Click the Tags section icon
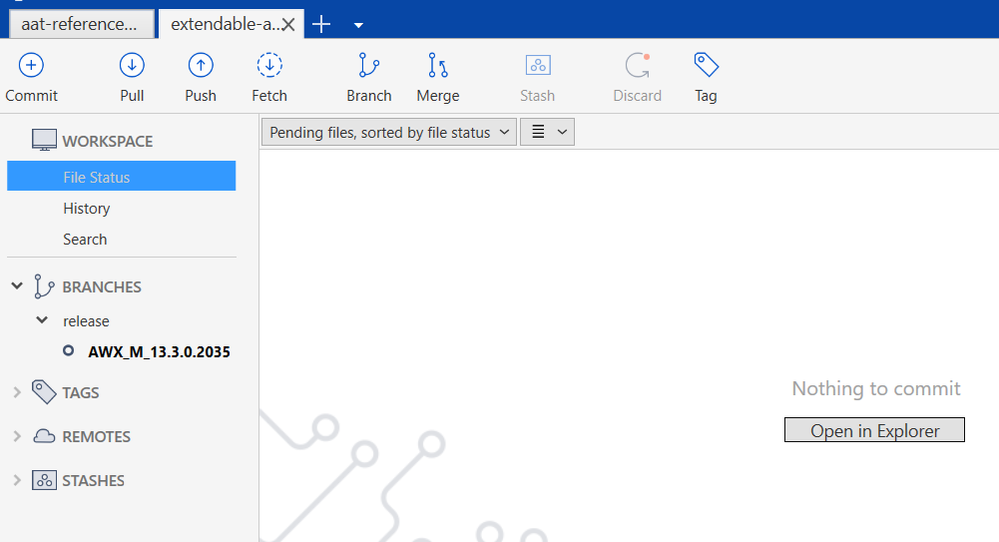Viewport: 999px width, 542px height. click(44, 392)
